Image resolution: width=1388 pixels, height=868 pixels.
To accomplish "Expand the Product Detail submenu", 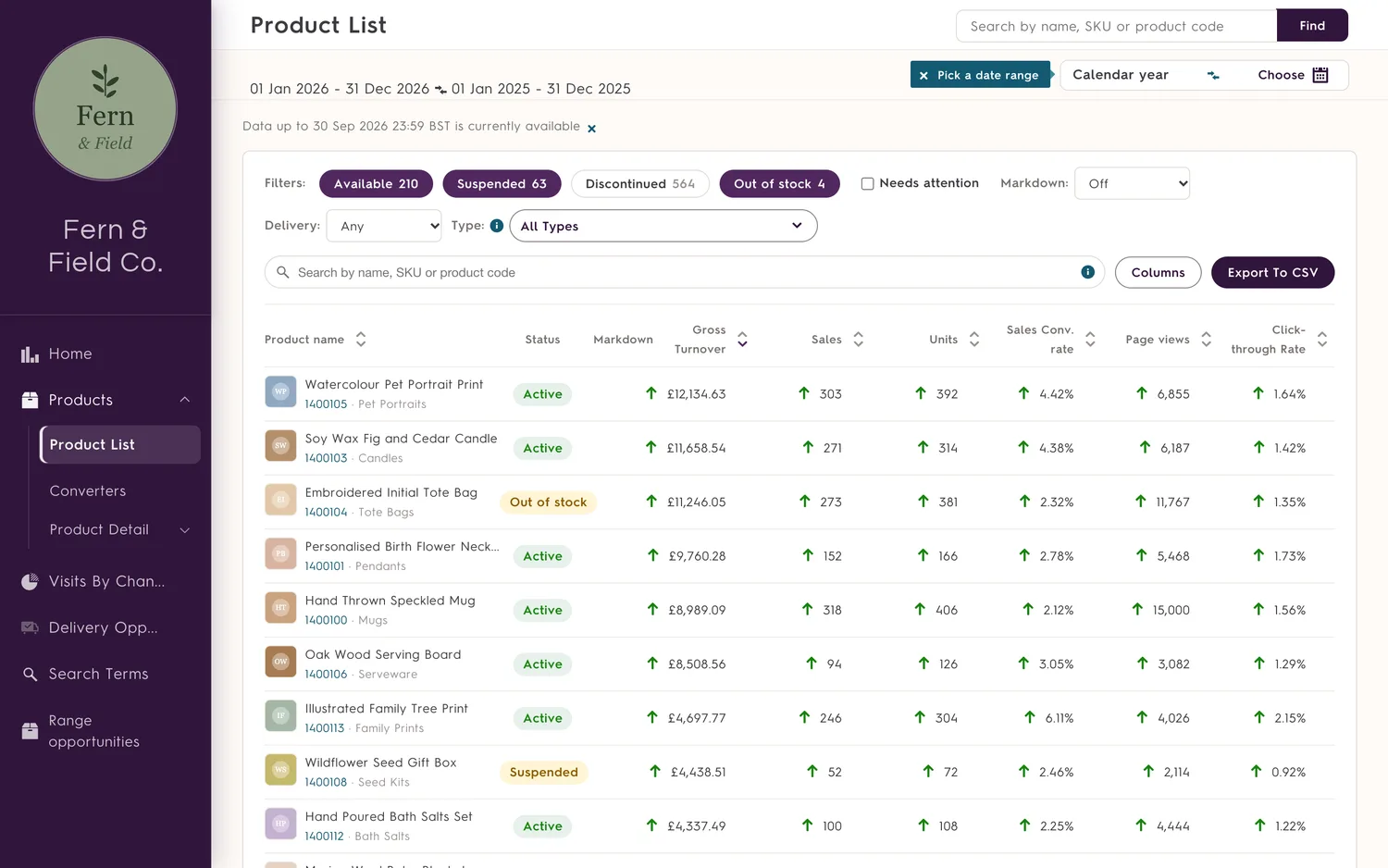I will (x=185, y=530).
